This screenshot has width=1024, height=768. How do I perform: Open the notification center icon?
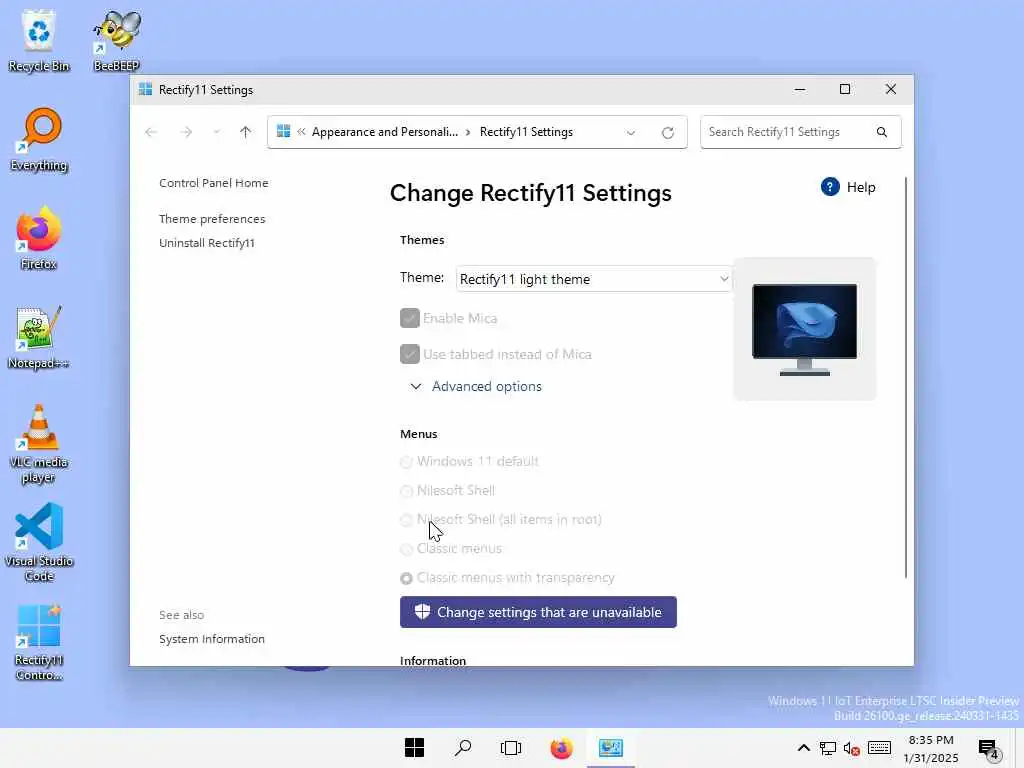(x=989, y=750)
